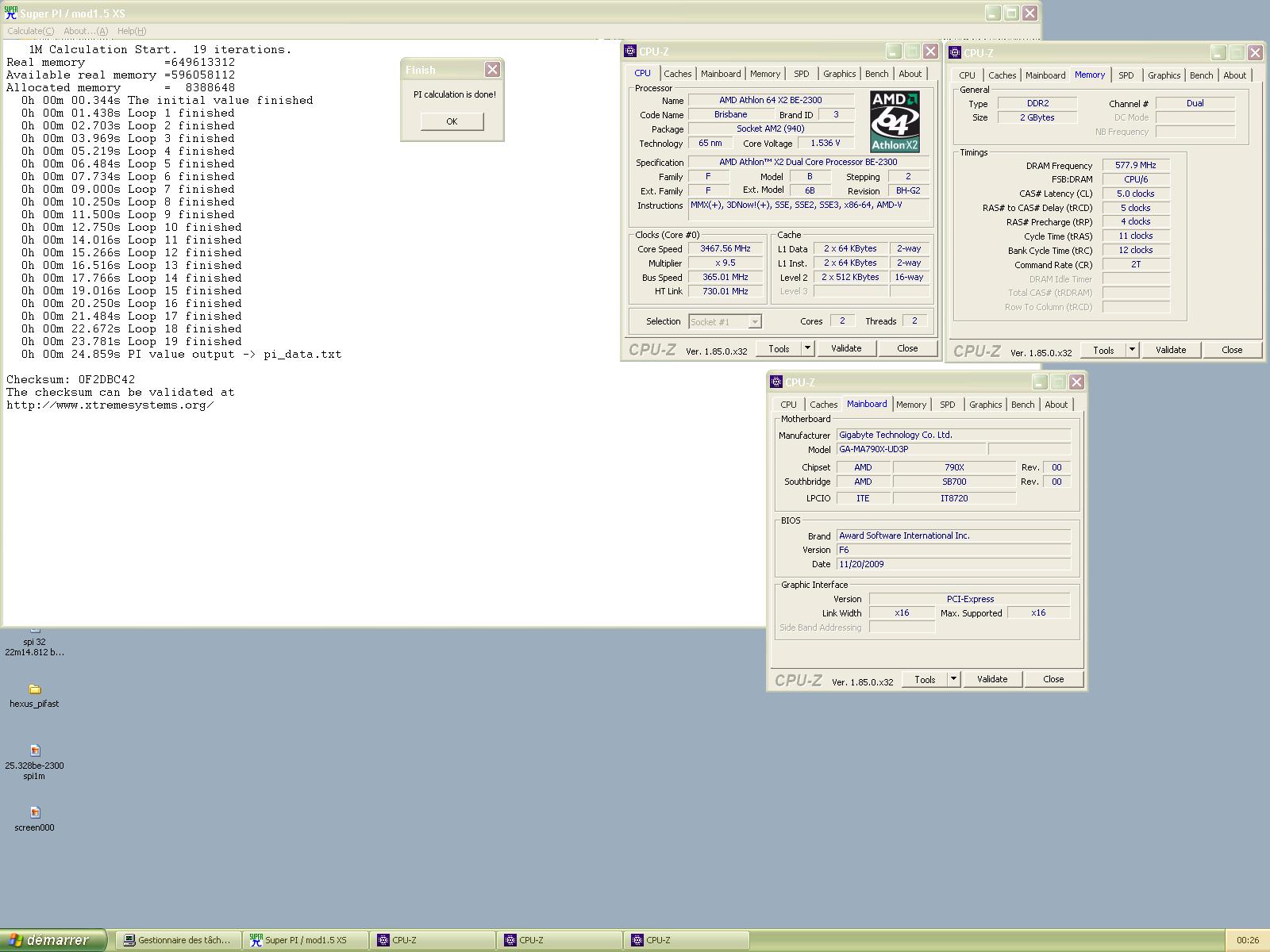This screenshot has height=952, width=1270.
Task: Open the About menu in Super PI
Action: click(86, 31)
